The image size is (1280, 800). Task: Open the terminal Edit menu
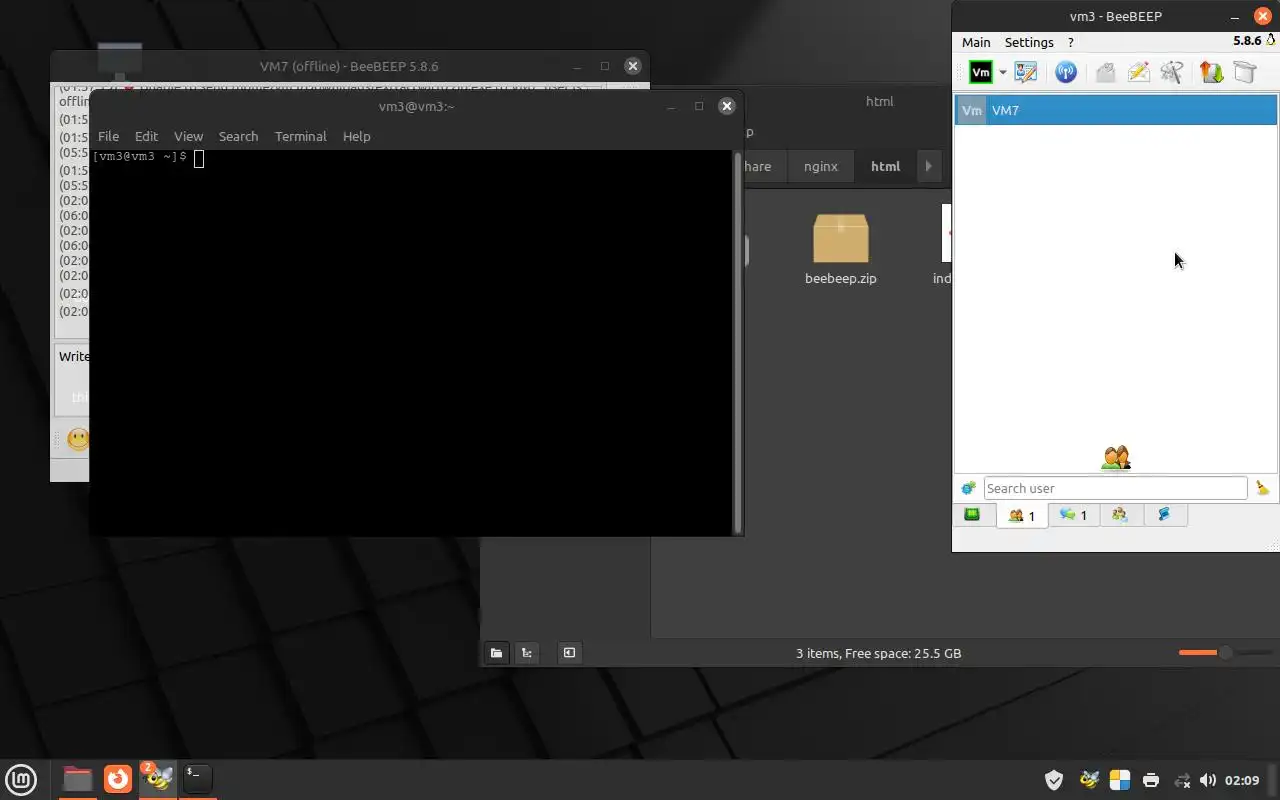point(146,136)
